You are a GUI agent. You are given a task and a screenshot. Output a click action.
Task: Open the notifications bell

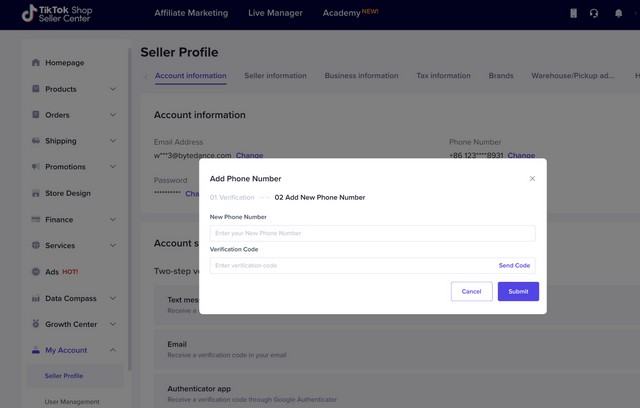click(x=616, y=13)
